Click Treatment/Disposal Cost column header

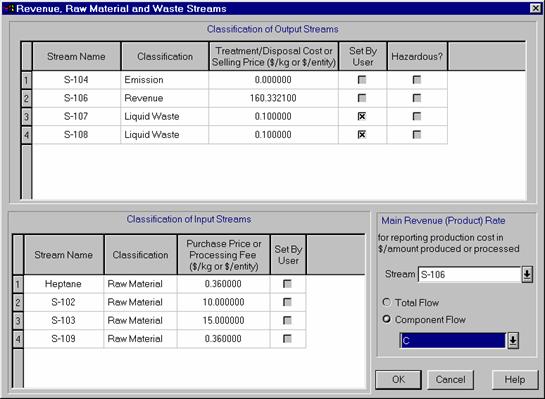(274, 56)
